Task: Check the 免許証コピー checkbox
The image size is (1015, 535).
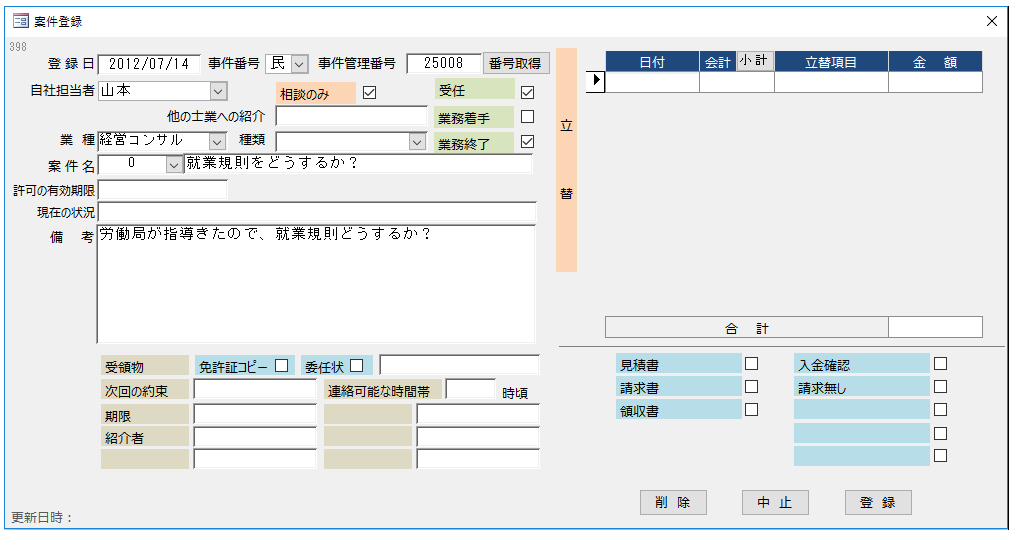Action: (x=282, y=366)
